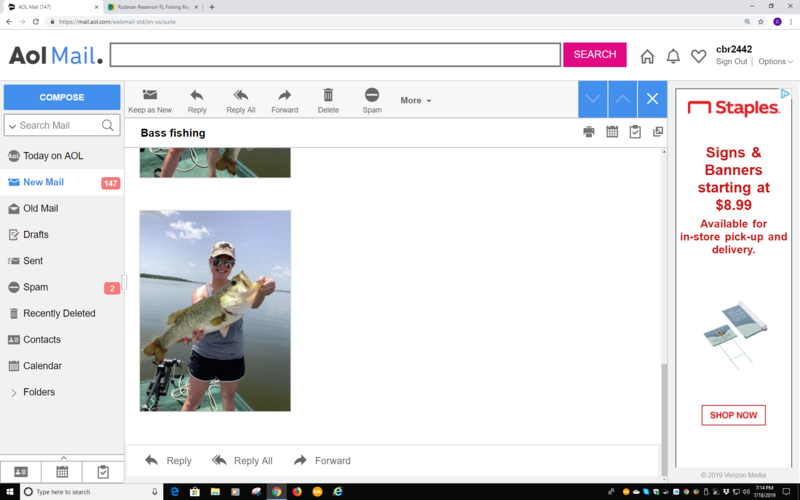Click the sidebar collapse handle beside the folder list
Viewport: 800px width, 500px height.
(x=124, y=282)
